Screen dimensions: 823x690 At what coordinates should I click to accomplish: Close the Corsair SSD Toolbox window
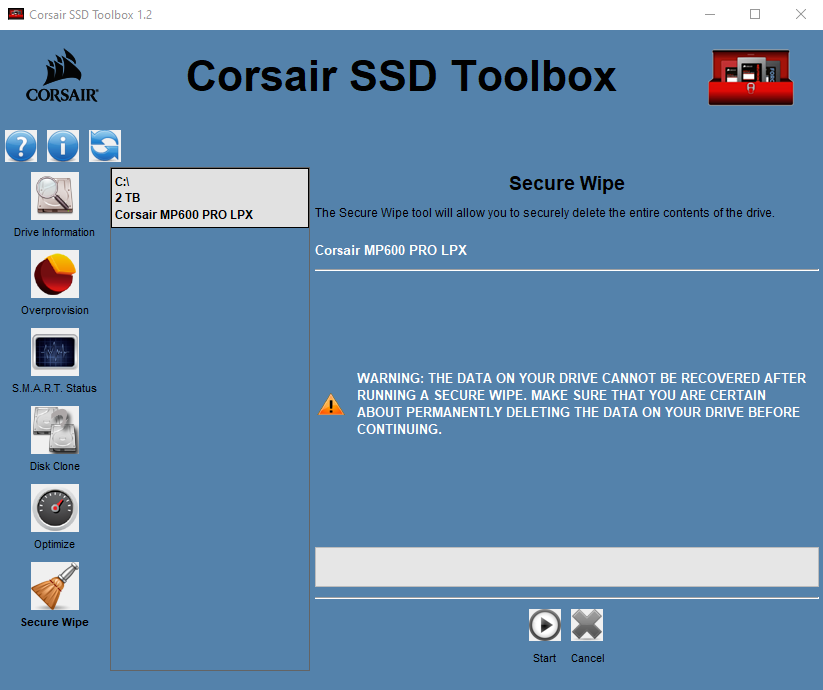pyautogui.click(x=801, y=15)
